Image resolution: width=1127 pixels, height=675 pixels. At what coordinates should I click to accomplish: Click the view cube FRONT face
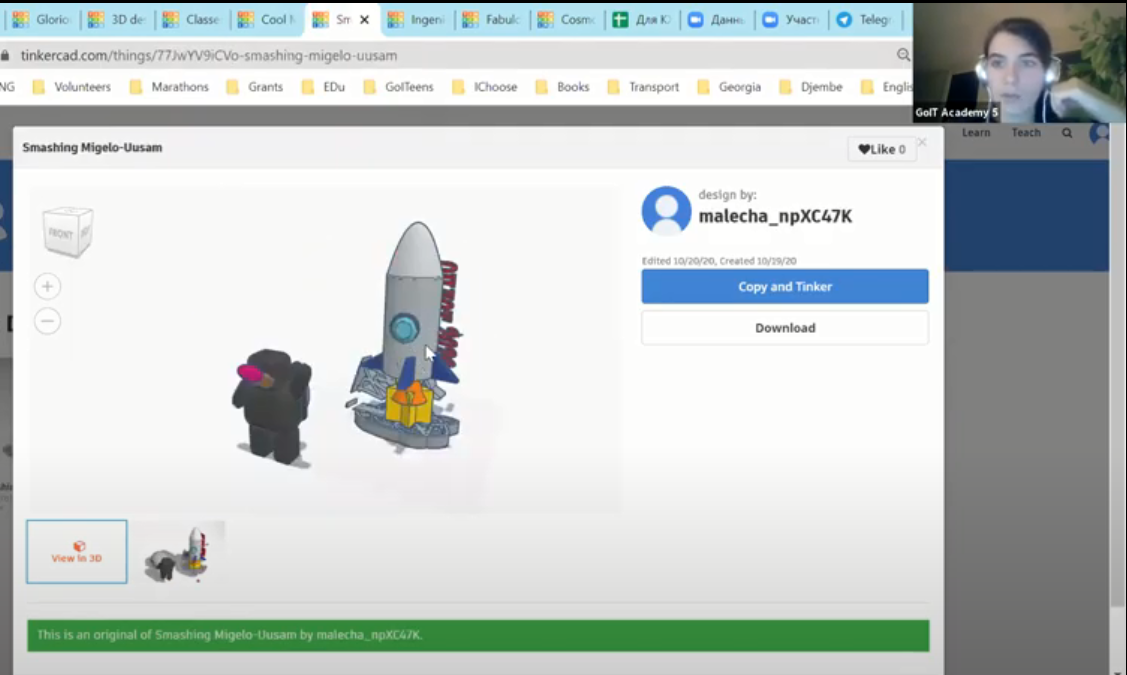click(62, 233)
